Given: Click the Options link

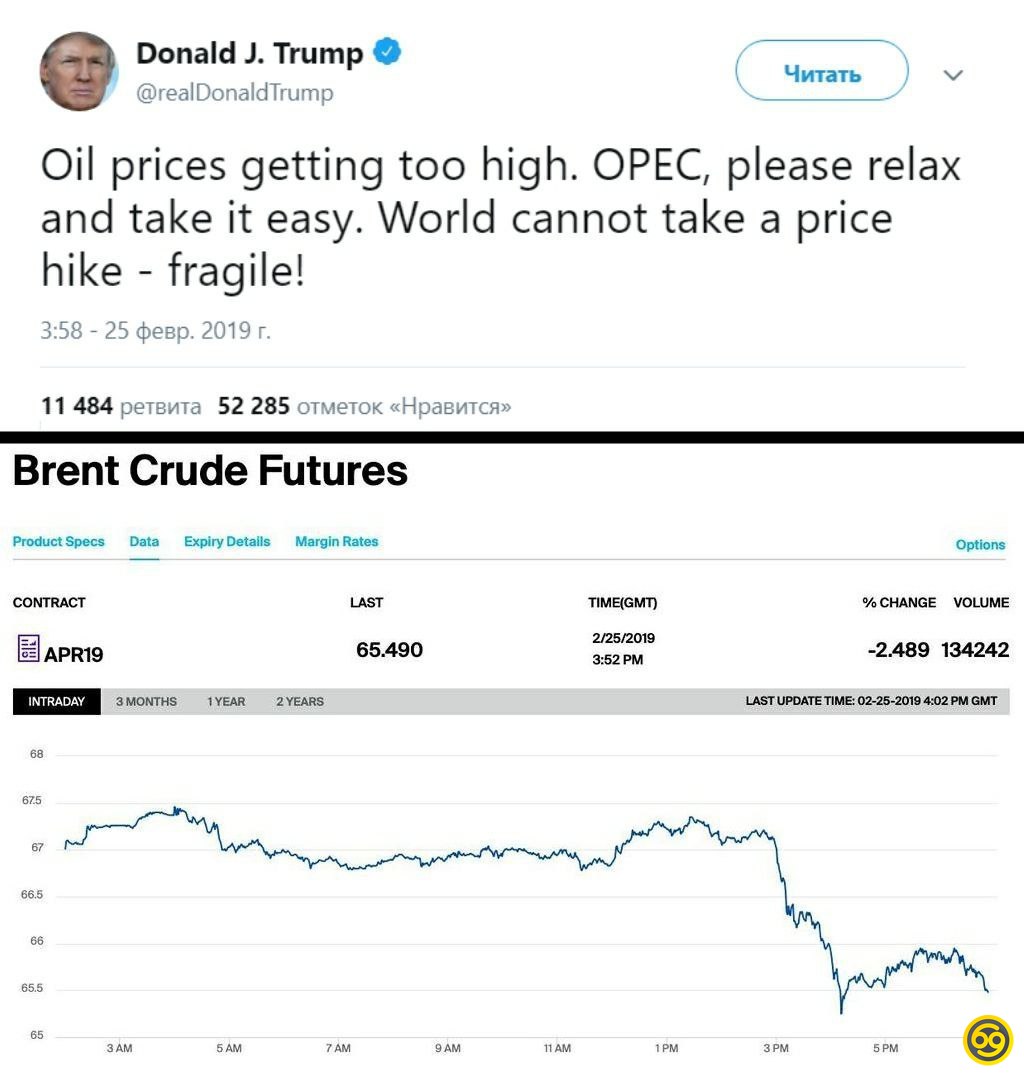Looking at the screenshot, I should [980, 544].
